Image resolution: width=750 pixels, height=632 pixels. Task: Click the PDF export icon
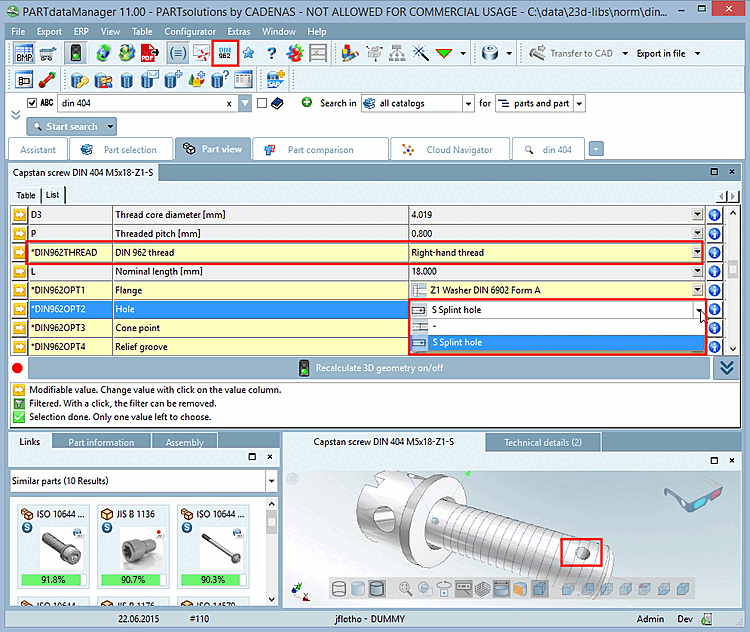coord(148,54)
